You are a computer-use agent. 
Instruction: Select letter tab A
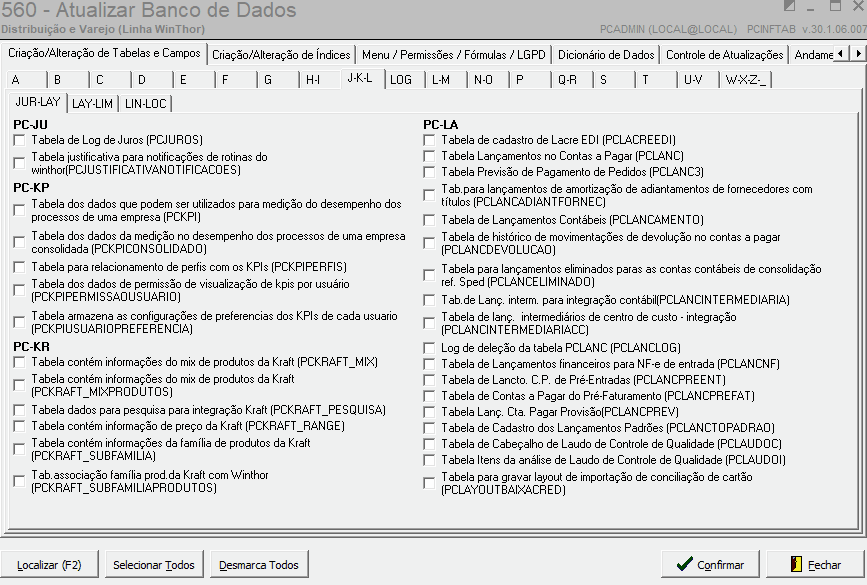click(25, 80)
